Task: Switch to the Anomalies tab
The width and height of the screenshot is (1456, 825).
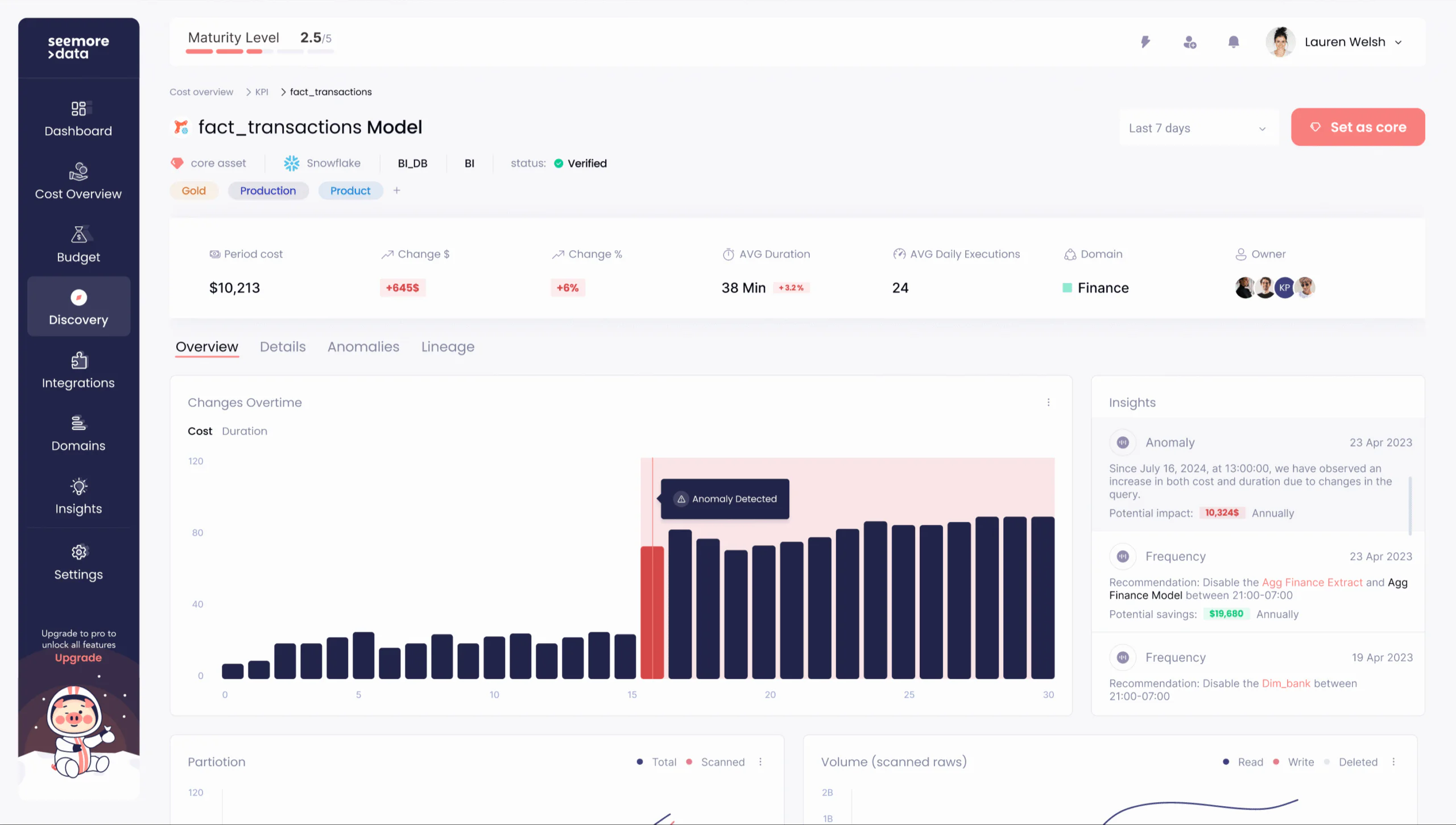Action: [x=363, y=347]
